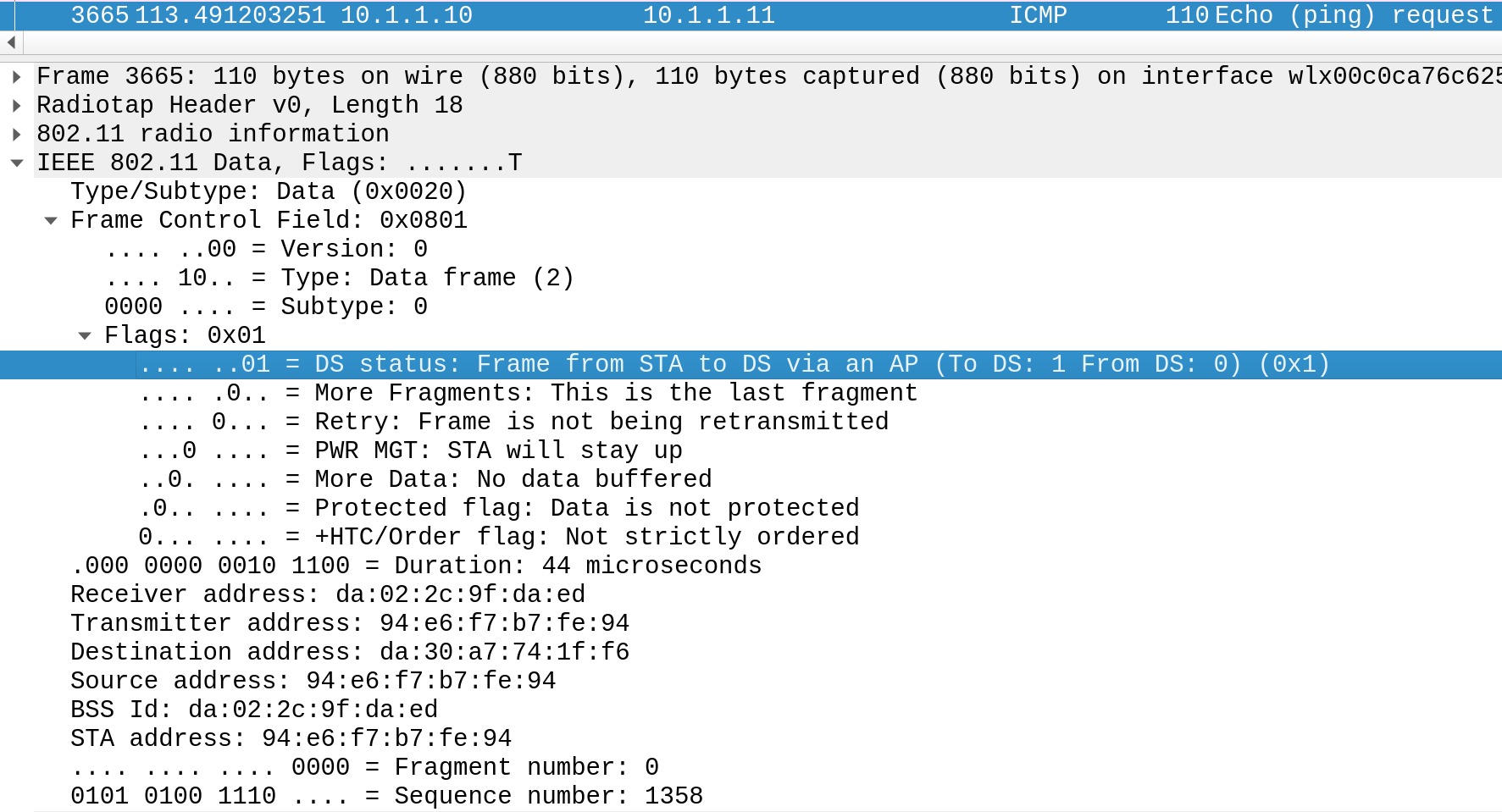
Task: Collapse the IEEE 802.11 Data section
Action: [17, 163]
